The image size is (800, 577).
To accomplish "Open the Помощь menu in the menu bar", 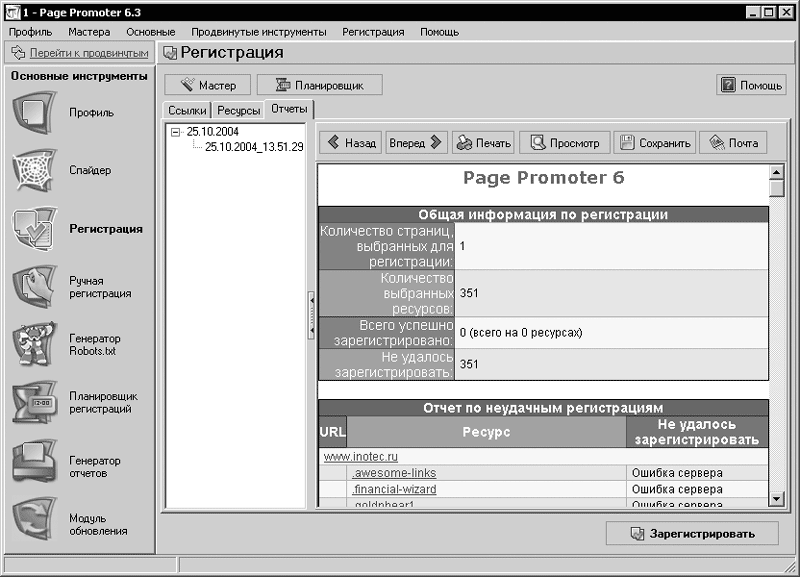I will point(439,32).
